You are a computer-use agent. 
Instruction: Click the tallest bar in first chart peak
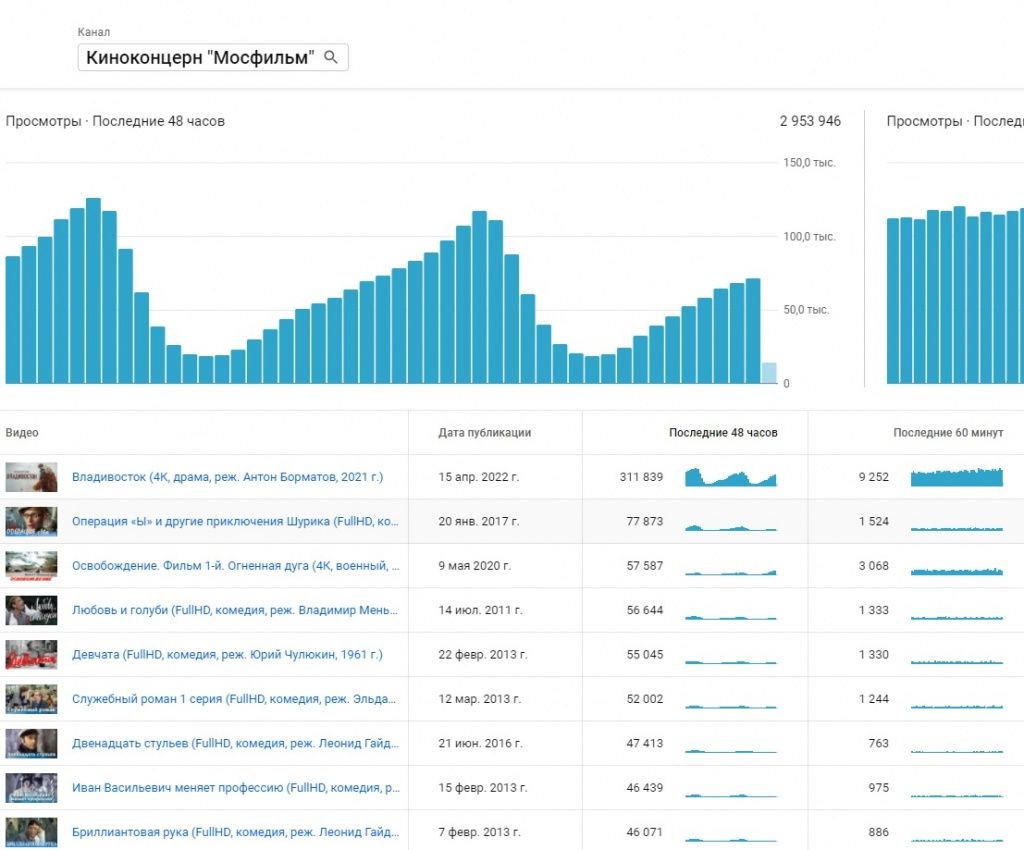point(93,291)
